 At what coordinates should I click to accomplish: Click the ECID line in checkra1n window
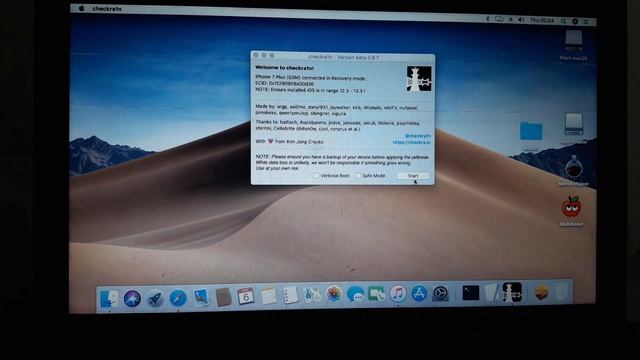pyautogui.click(x=284, y=84)
